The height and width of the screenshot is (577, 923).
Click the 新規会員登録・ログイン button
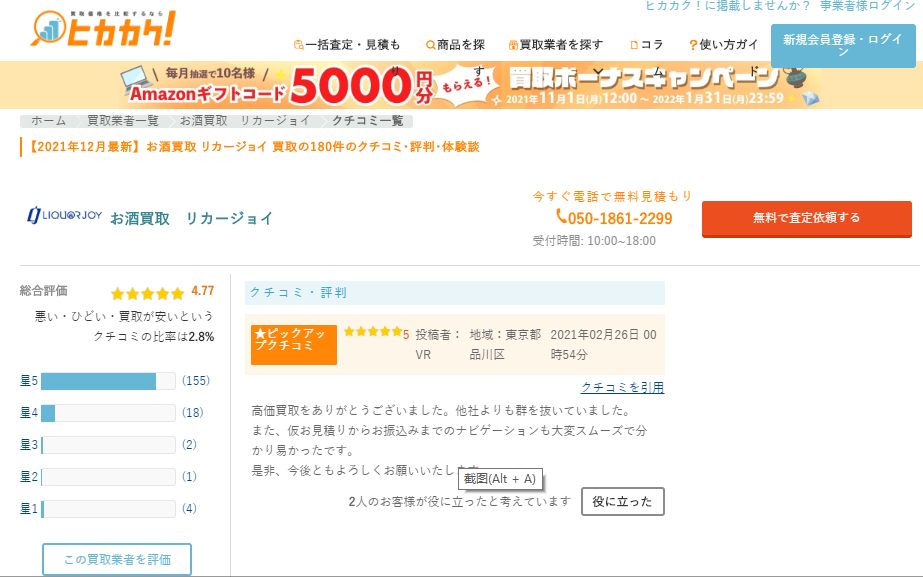pos(843,45)
